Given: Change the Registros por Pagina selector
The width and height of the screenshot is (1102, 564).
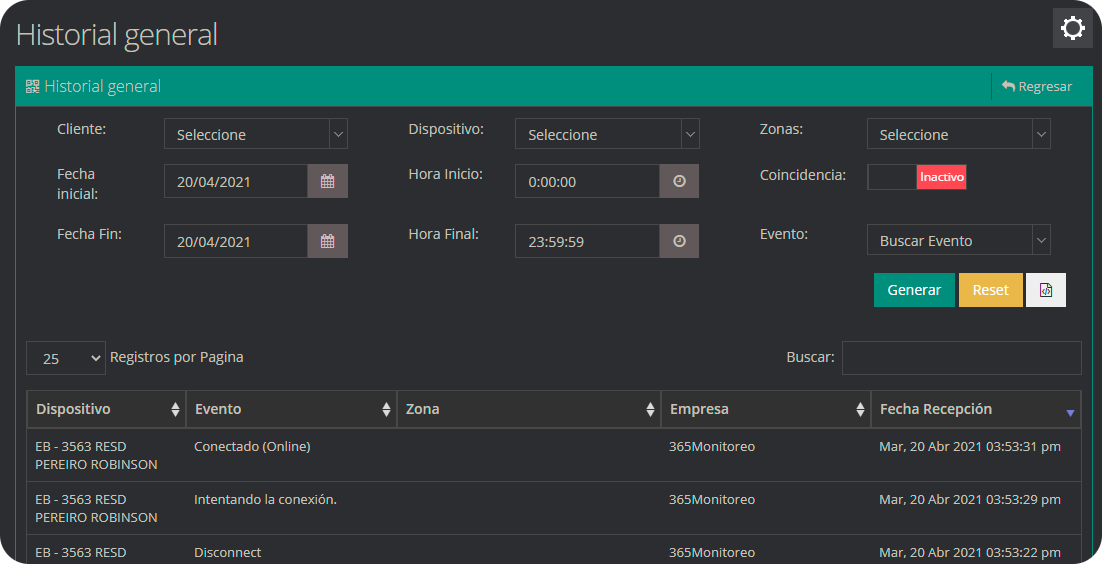Looking at the screenshot, I should (66, 358).
